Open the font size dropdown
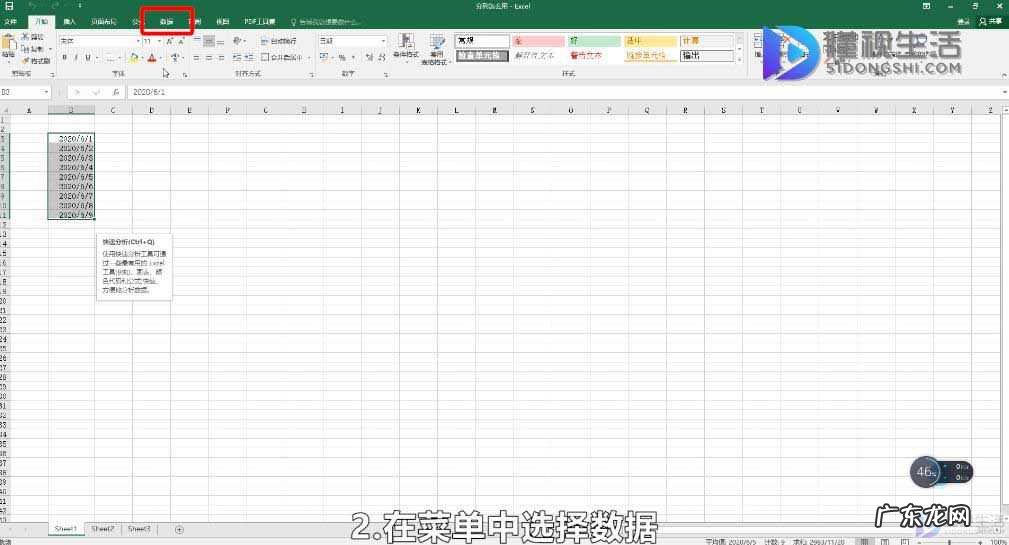Image resolution: width=1009 pixels, height=545 pixels. coord(160,41)
